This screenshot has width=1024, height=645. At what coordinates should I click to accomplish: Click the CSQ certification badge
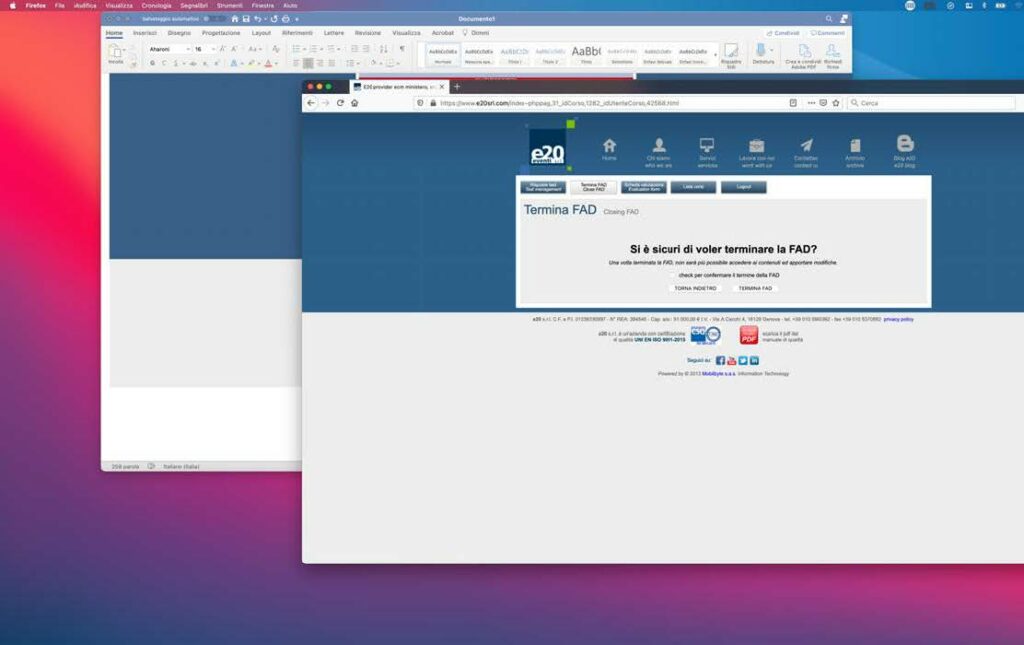pos(705,336)
